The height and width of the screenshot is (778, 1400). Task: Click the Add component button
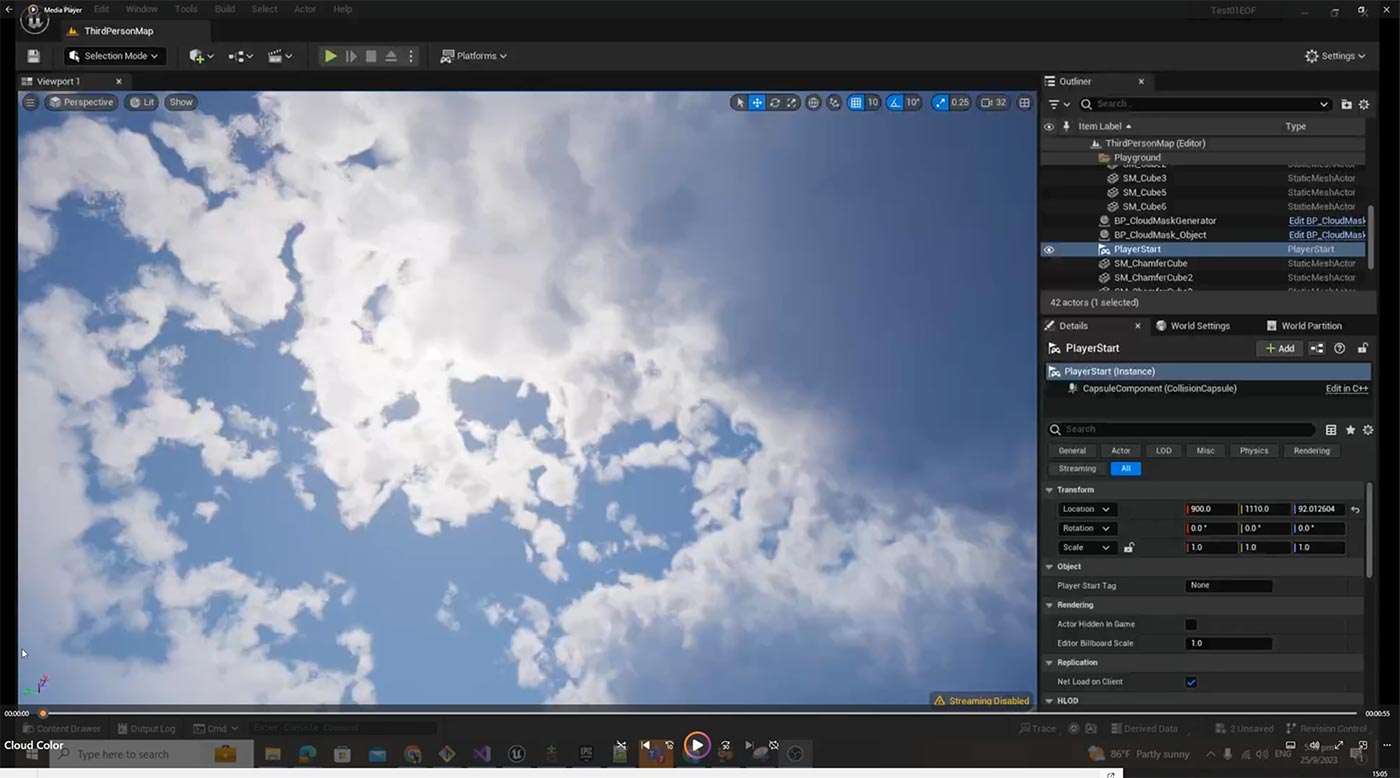(1279, 348)
